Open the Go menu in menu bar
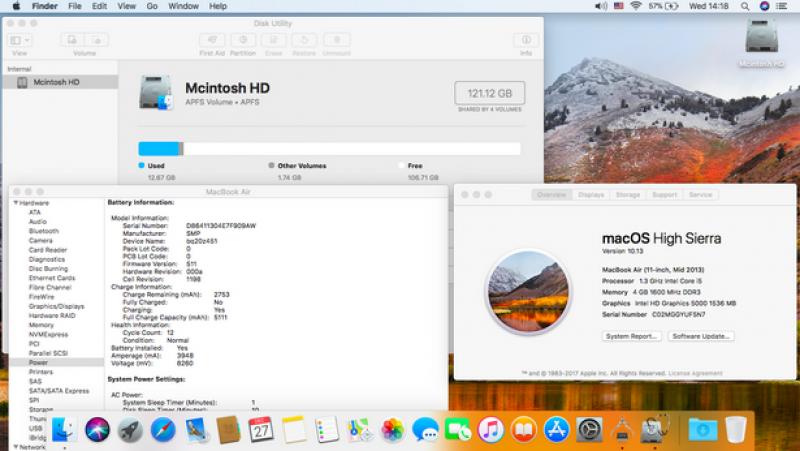The width and height of the screenshot is (800, 451). point(152,6)
